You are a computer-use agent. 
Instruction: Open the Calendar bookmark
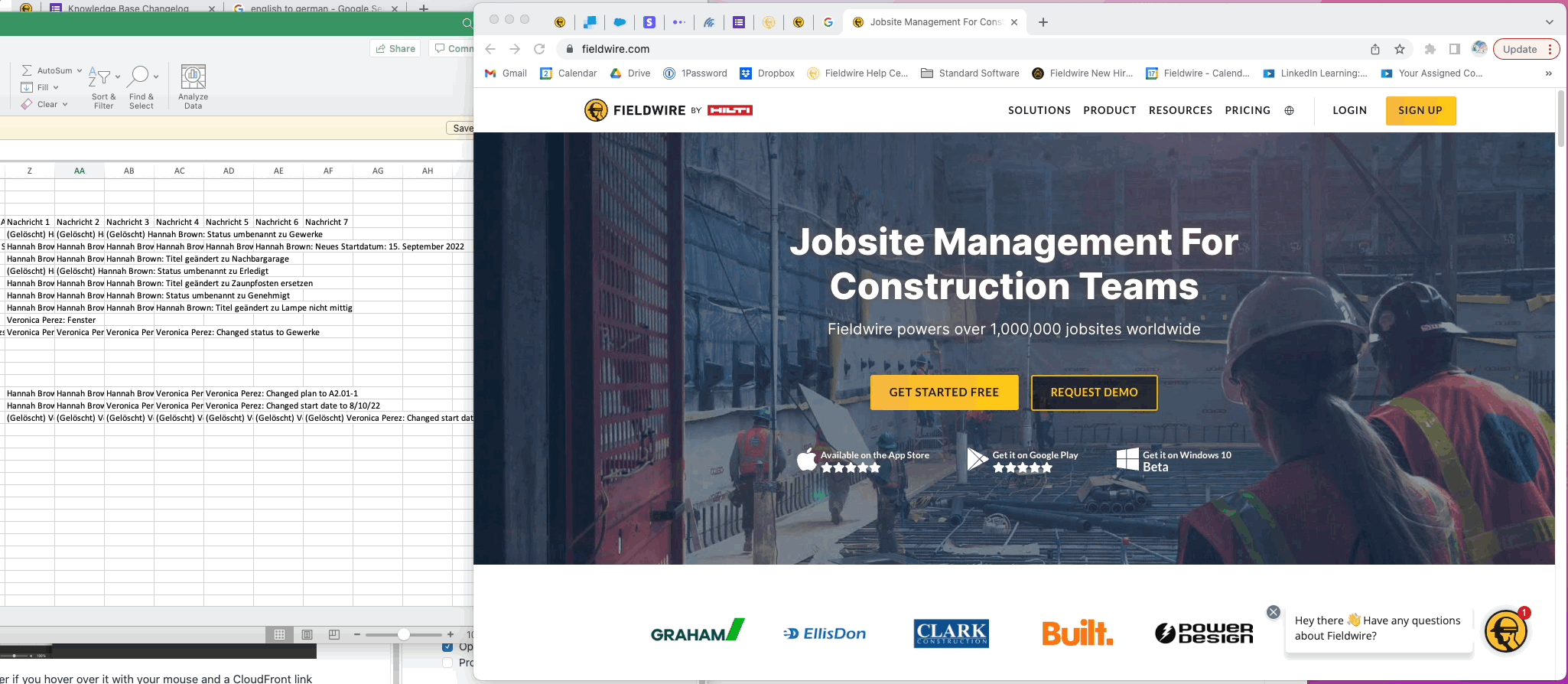click(x=568, y=73)
